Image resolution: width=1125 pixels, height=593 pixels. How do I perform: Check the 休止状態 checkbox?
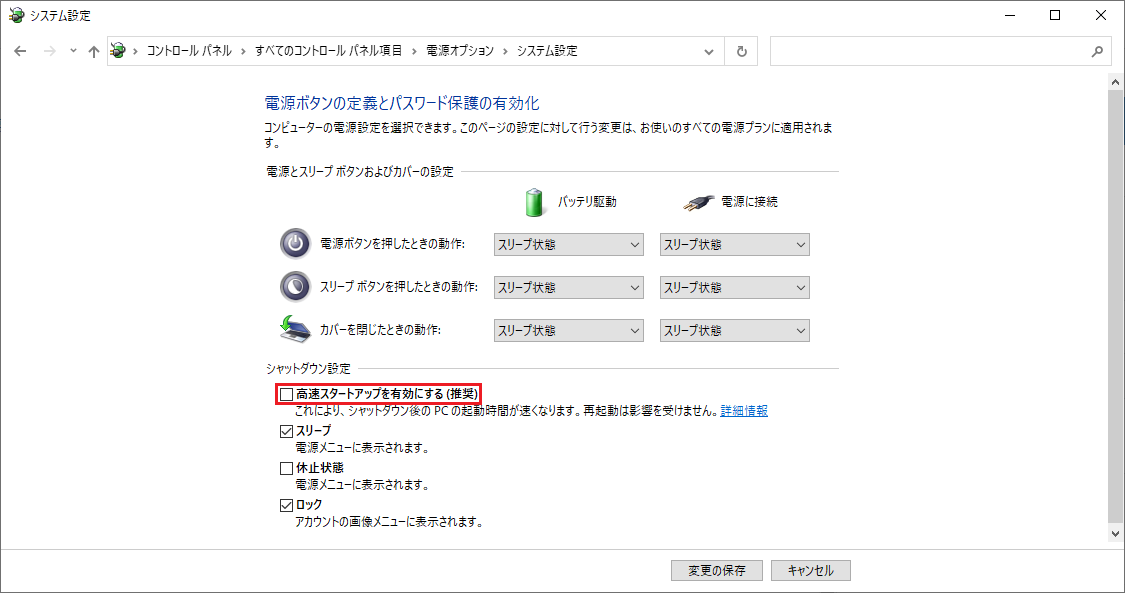[287, 468]
